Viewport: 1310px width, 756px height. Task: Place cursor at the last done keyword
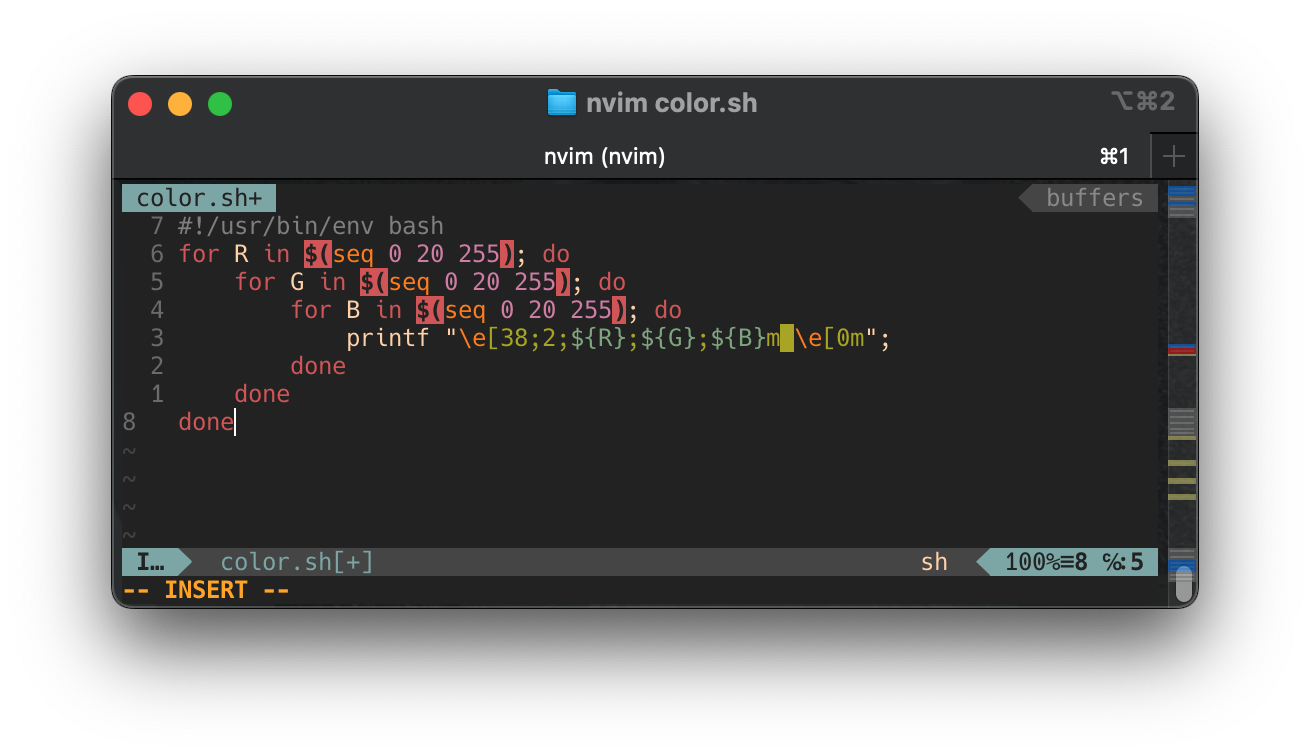(x=205, y=422)
